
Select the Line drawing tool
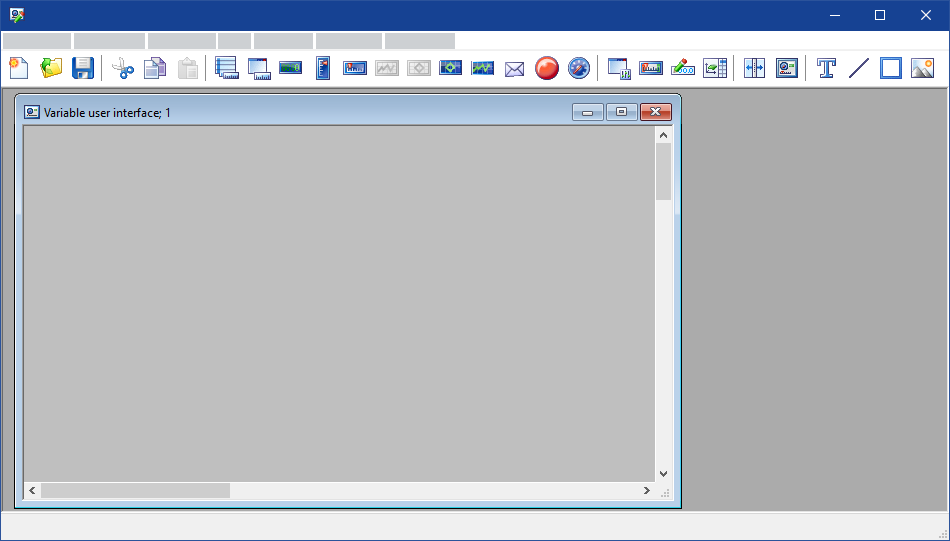[x=859, y=68]
